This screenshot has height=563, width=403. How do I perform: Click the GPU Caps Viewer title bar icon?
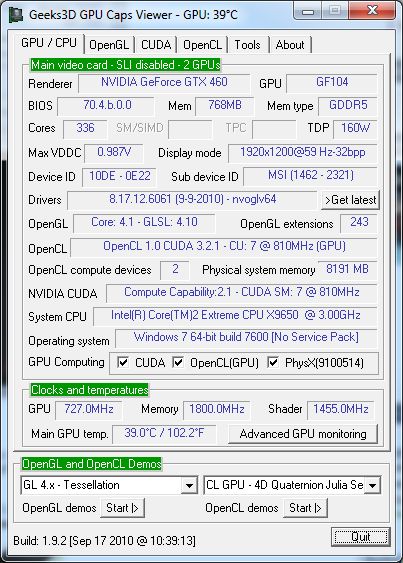pyautogui.click(x=16, y=15)
